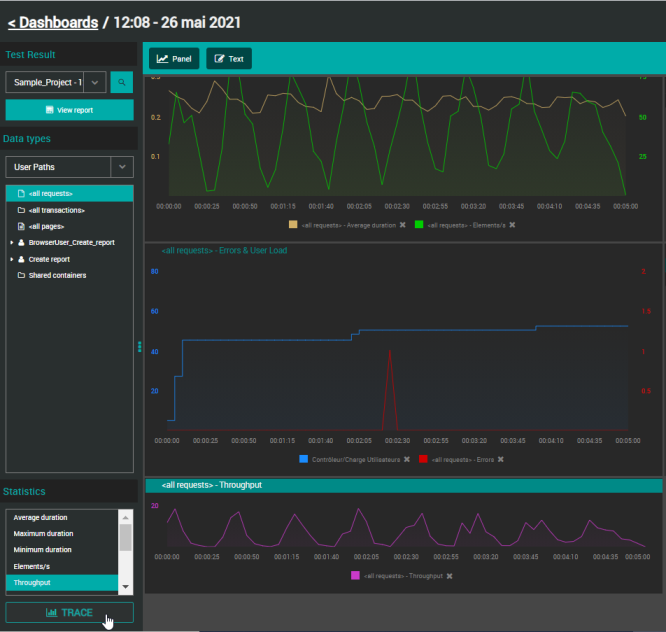Image resolution: width=666 pixels, height=632 pixels.
Task: Remove the Errors series with X
Action: click(501, 459)
